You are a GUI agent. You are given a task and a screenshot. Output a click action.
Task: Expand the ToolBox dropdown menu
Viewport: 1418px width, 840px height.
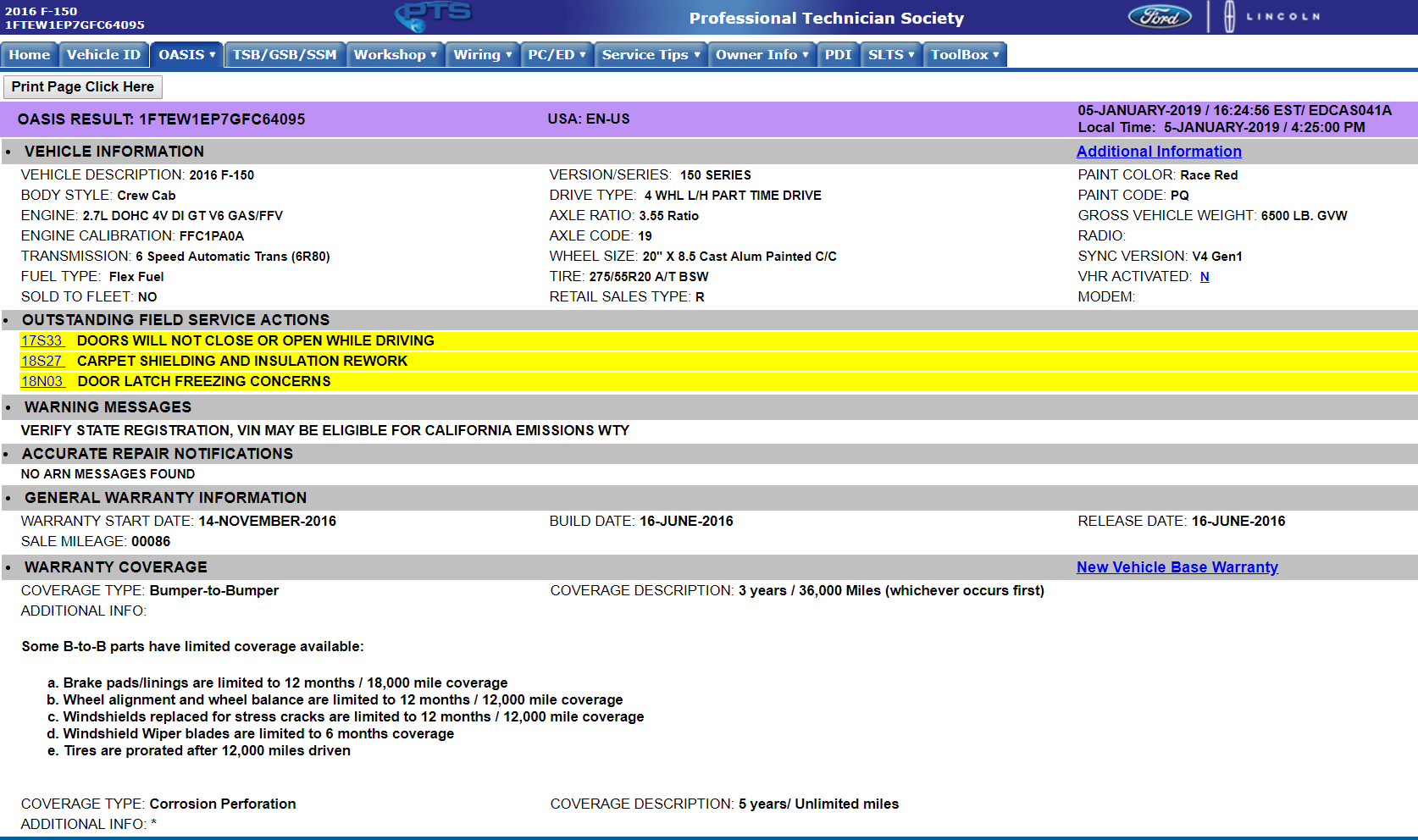click(965, 55)
